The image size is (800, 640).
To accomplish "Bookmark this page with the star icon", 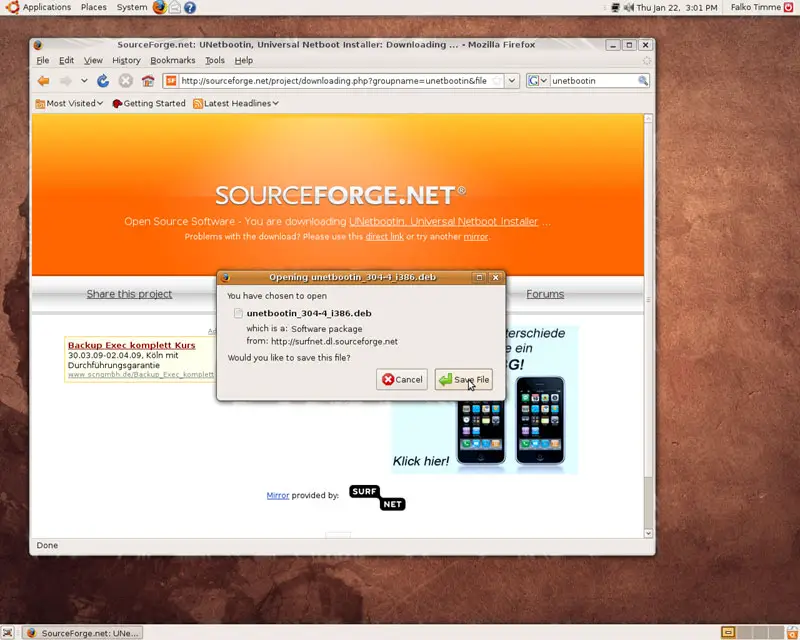I will (496, 81).
